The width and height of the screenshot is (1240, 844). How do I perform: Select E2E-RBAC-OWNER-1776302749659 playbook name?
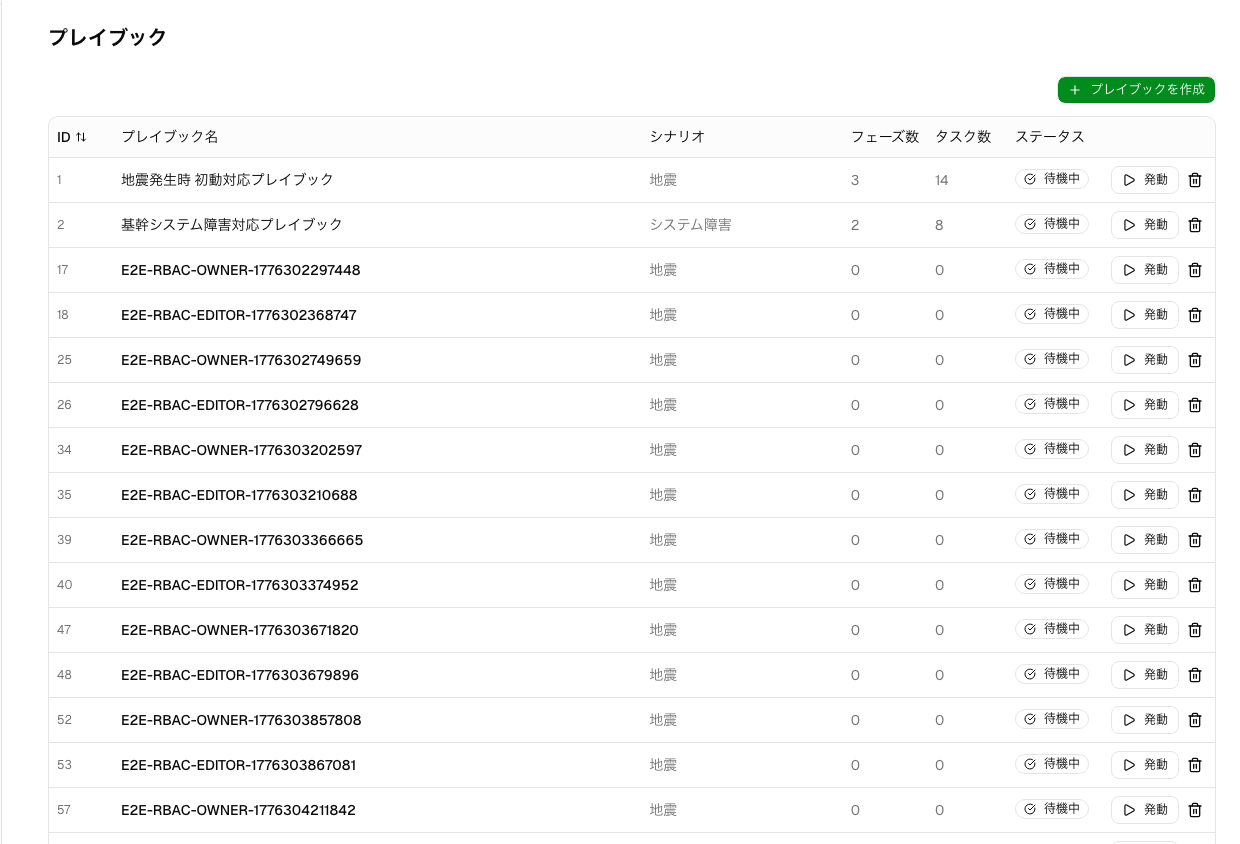[241, 360]
